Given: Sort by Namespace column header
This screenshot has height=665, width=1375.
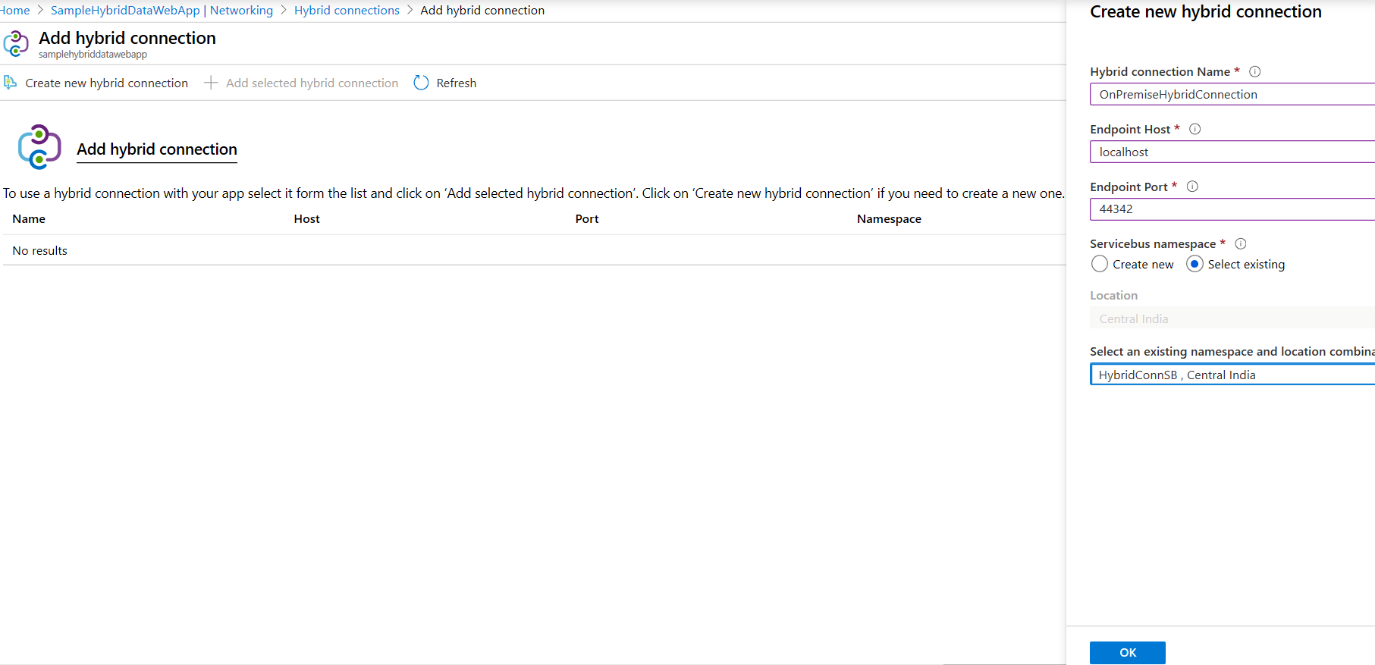Looking at the screenshot, I should coord(889,219).
